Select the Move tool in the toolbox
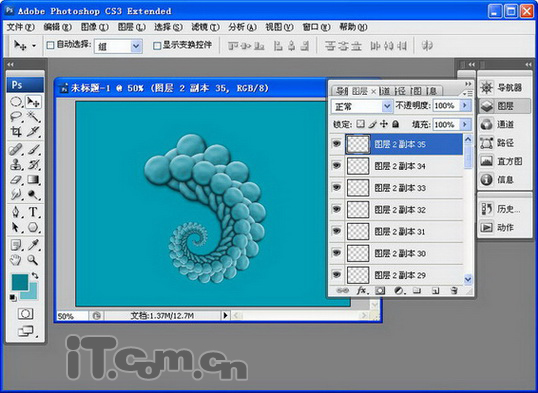The width and height of the screenshot is (538, 393). [33, 102]
